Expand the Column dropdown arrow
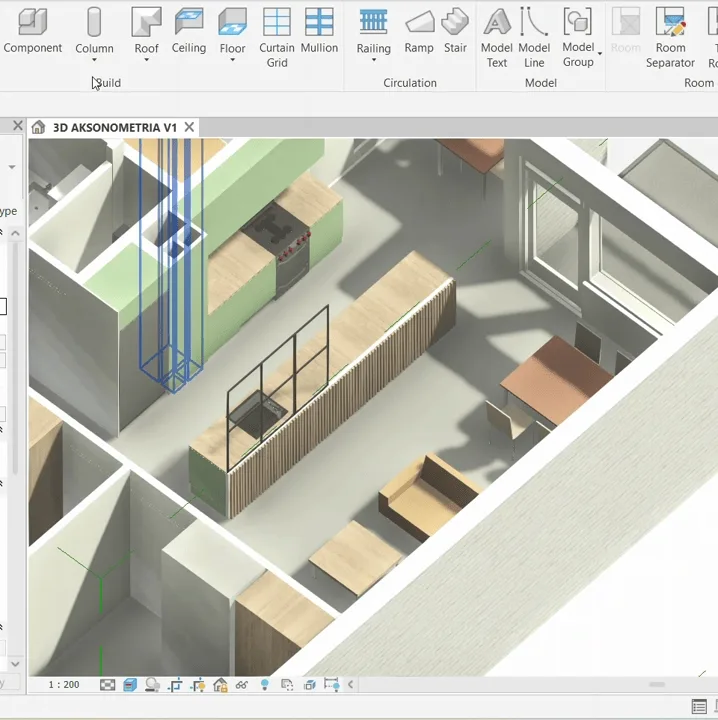 (94, 61)
